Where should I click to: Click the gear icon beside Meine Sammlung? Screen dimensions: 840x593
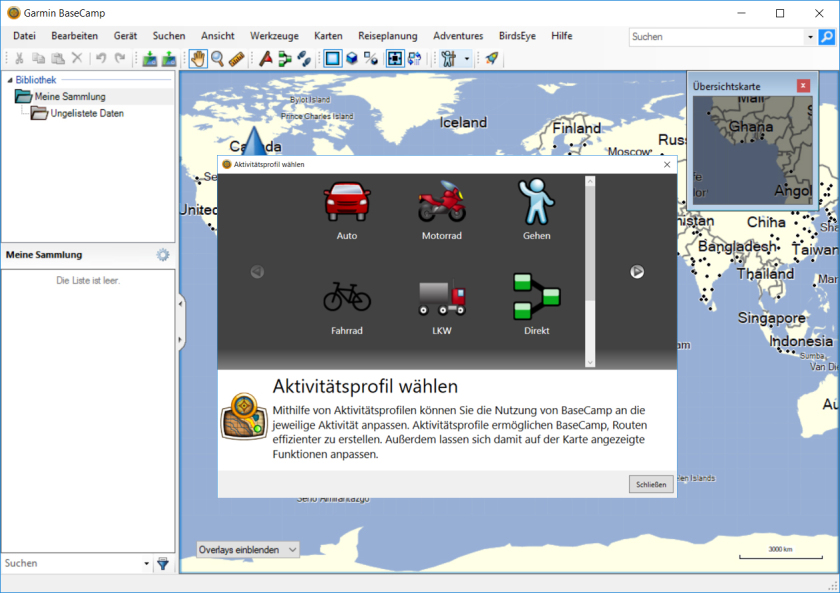coord(163,255)
